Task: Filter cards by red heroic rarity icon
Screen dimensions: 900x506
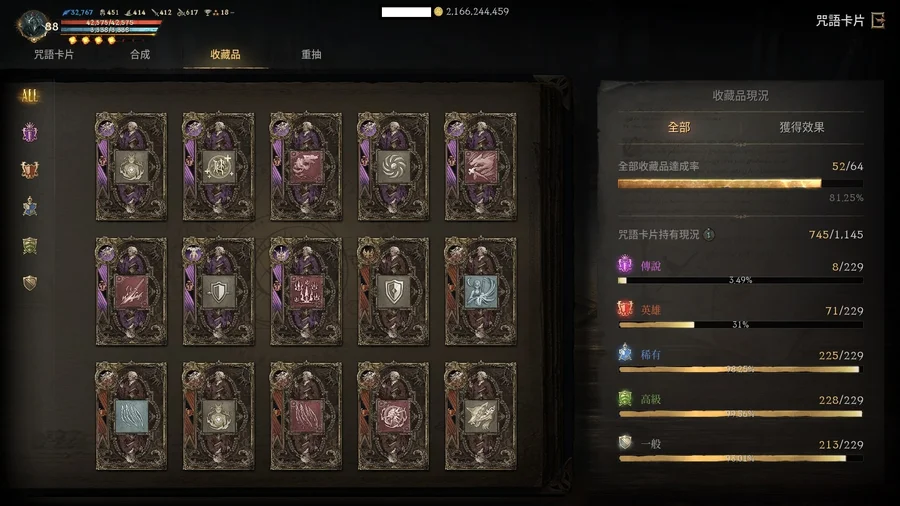Action: pos(30,170)
